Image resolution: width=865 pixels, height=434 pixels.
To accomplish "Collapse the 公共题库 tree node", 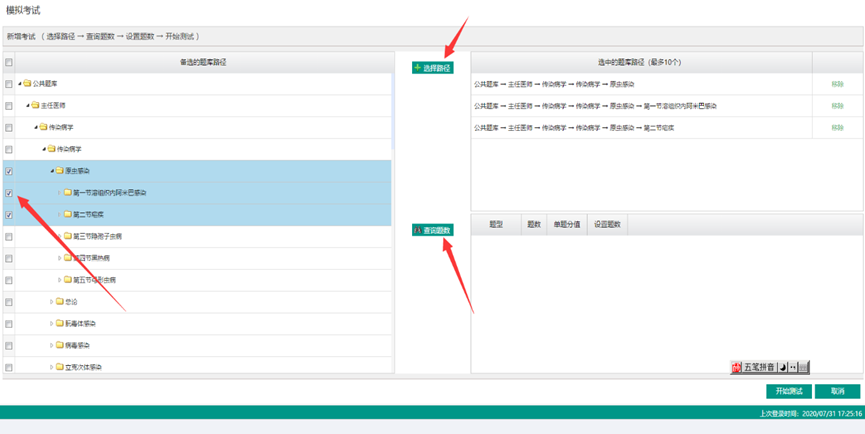I will point(20,84).
